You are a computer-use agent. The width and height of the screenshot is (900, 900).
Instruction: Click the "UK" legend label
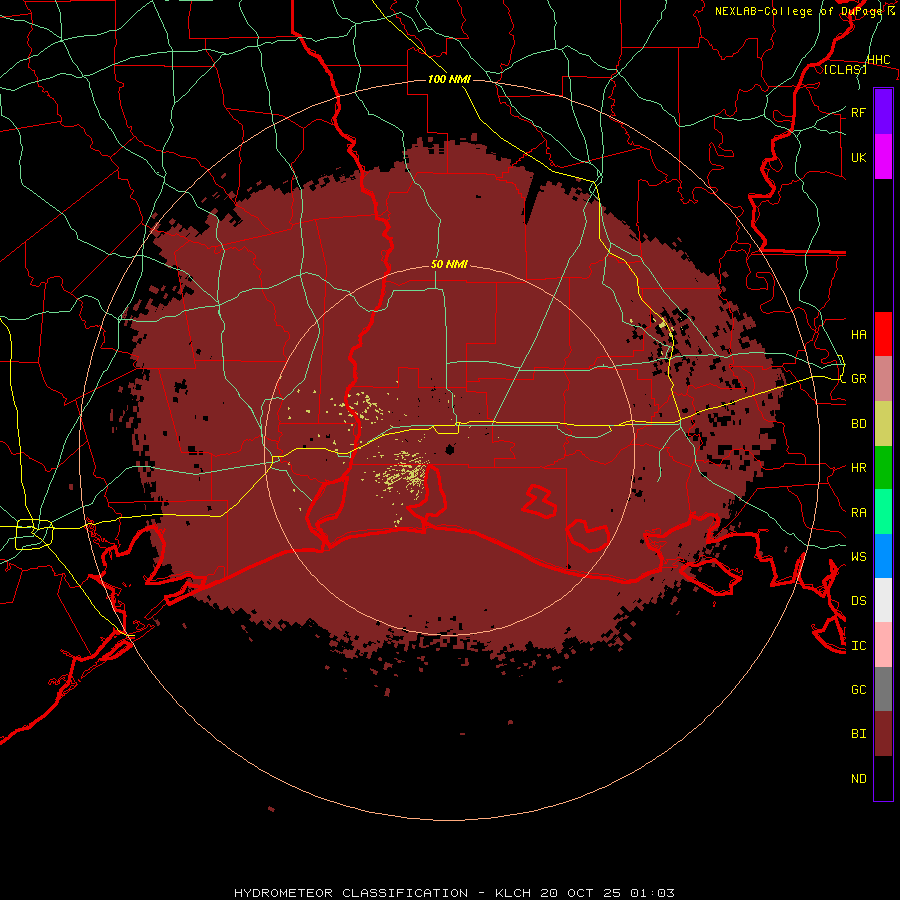point(858,157)
